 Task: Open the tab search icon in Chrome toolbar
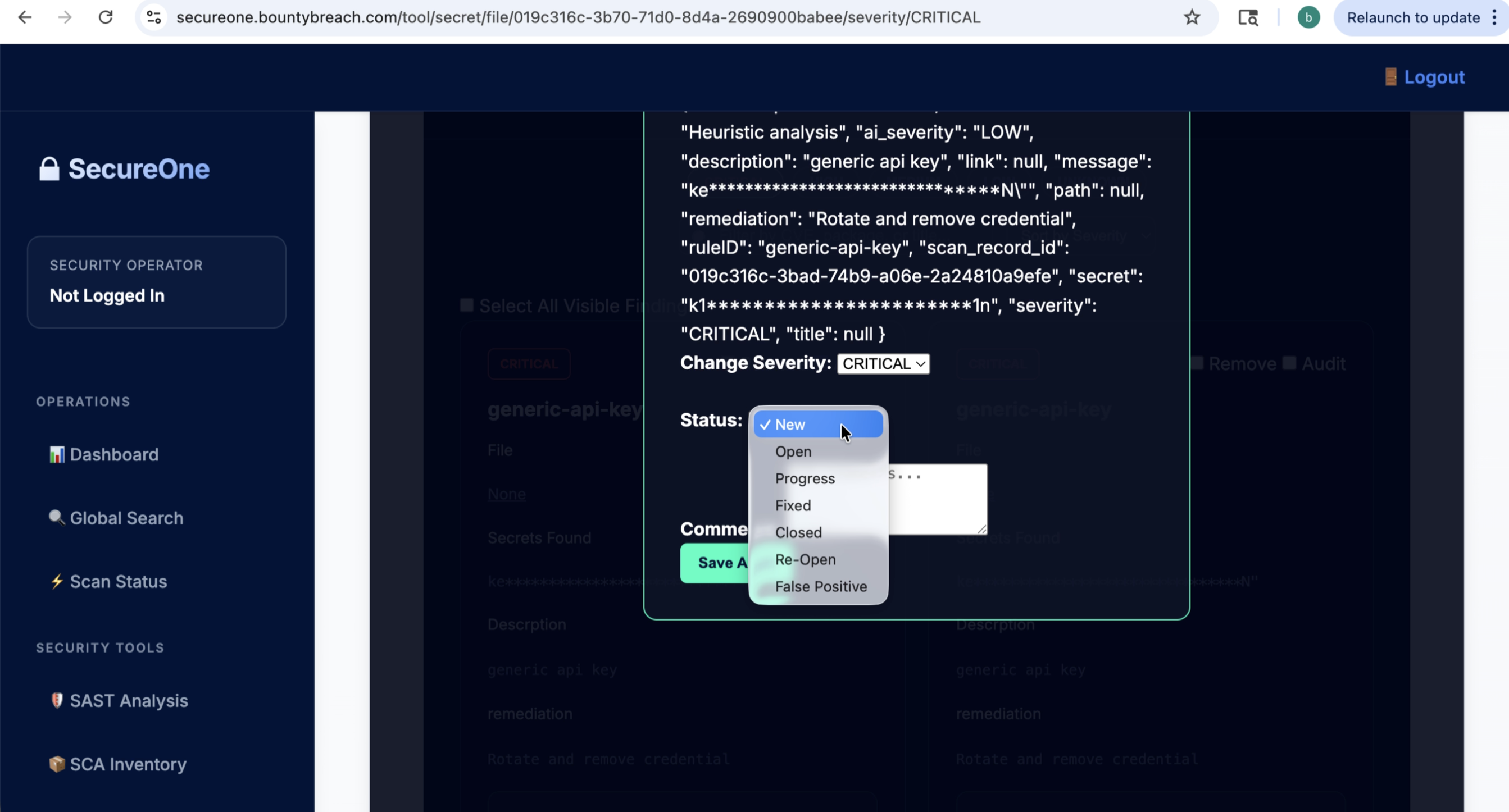1248,17
